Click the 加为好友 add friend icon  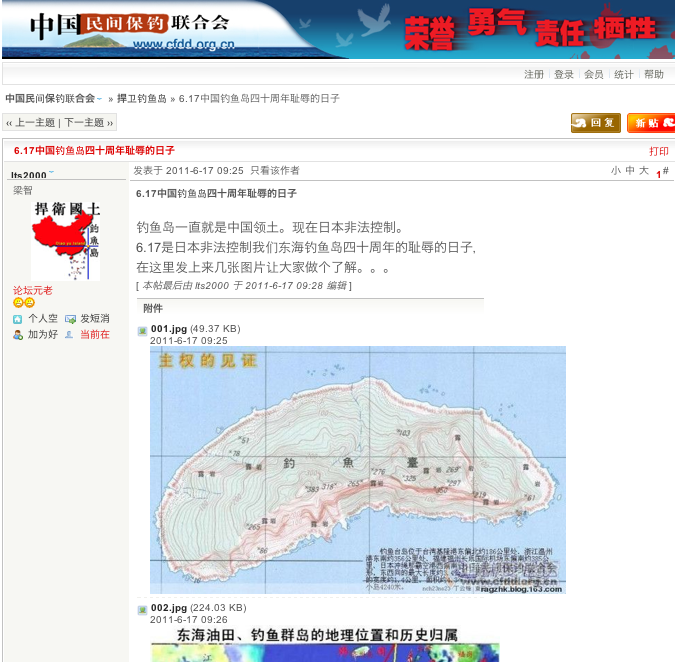pyautogui.click(x=18, y=335)
